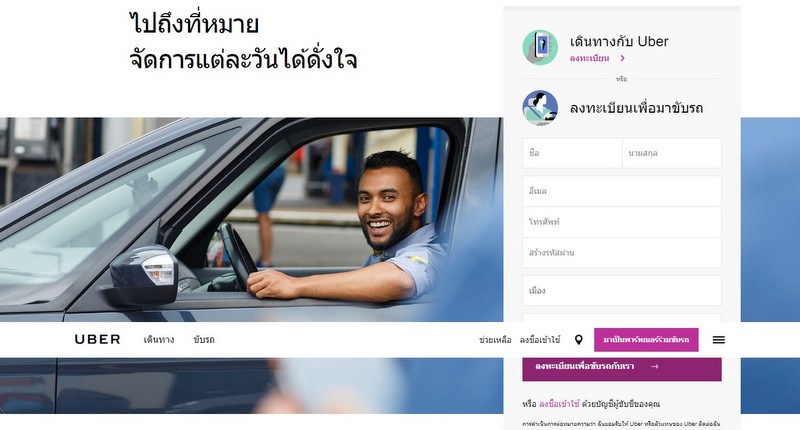Open the location pin city selector
Viewport: 800px width, 430px height.
tap(579, 340)
